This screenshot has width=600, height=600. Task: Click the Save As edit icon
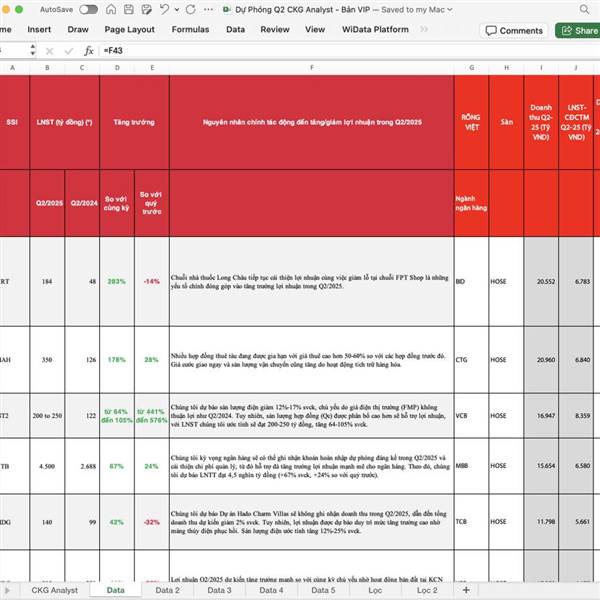146,10
